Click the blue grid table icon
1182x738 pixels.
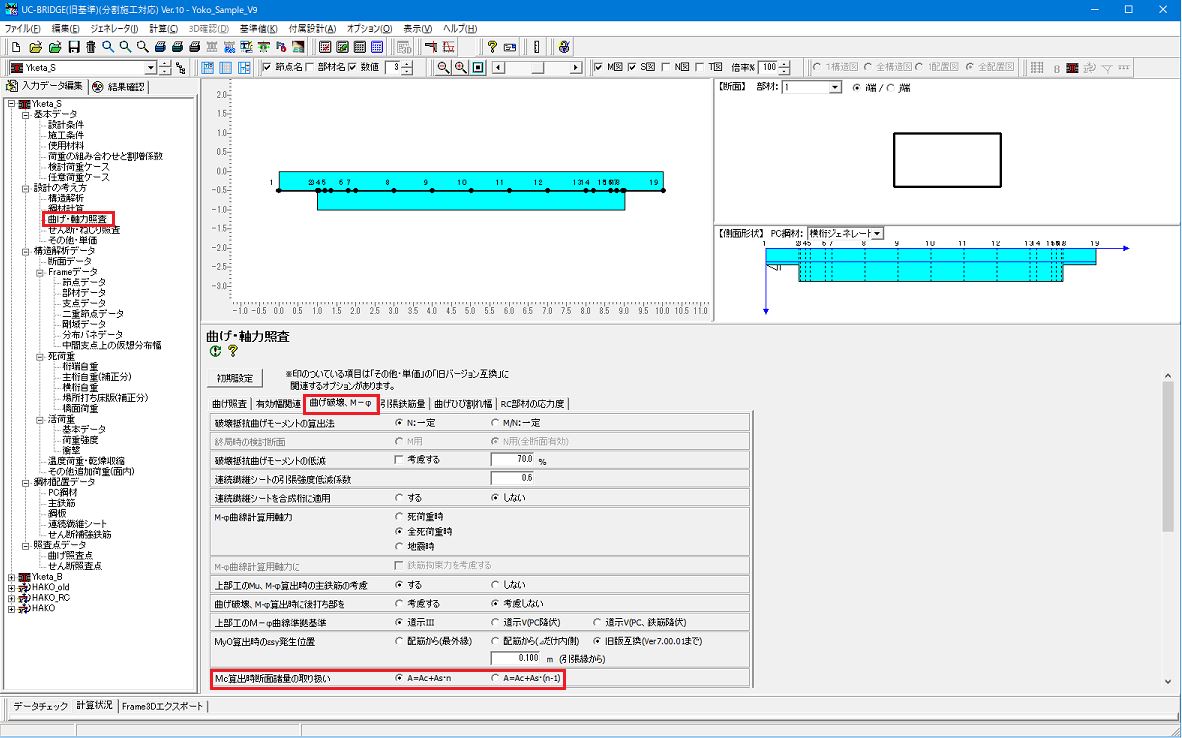[377, 47]
